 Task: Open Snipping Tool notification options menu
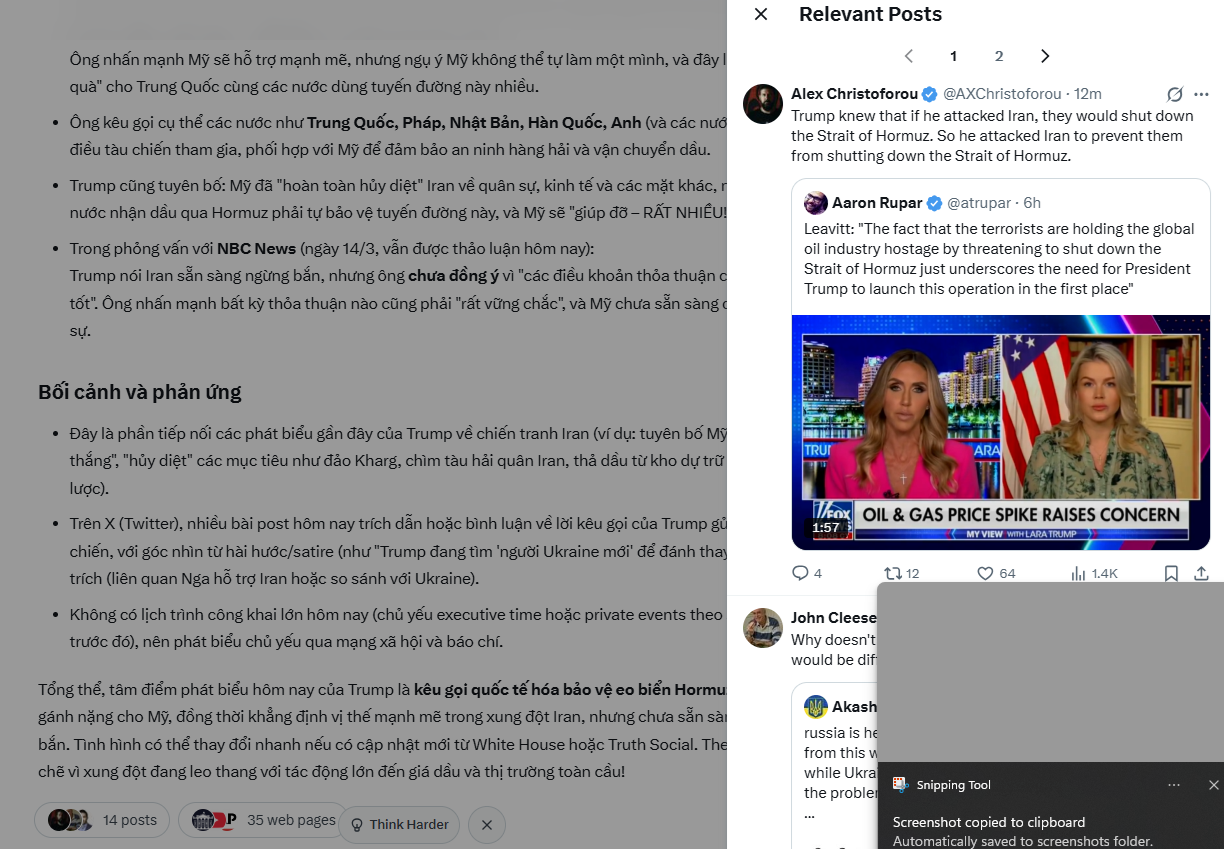point(1174,785)
